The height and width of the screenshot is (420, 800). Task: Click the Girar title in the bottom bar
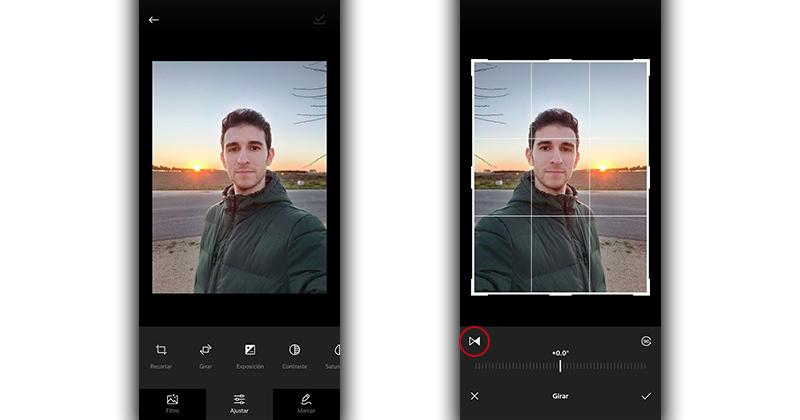(x=560, y=396)
